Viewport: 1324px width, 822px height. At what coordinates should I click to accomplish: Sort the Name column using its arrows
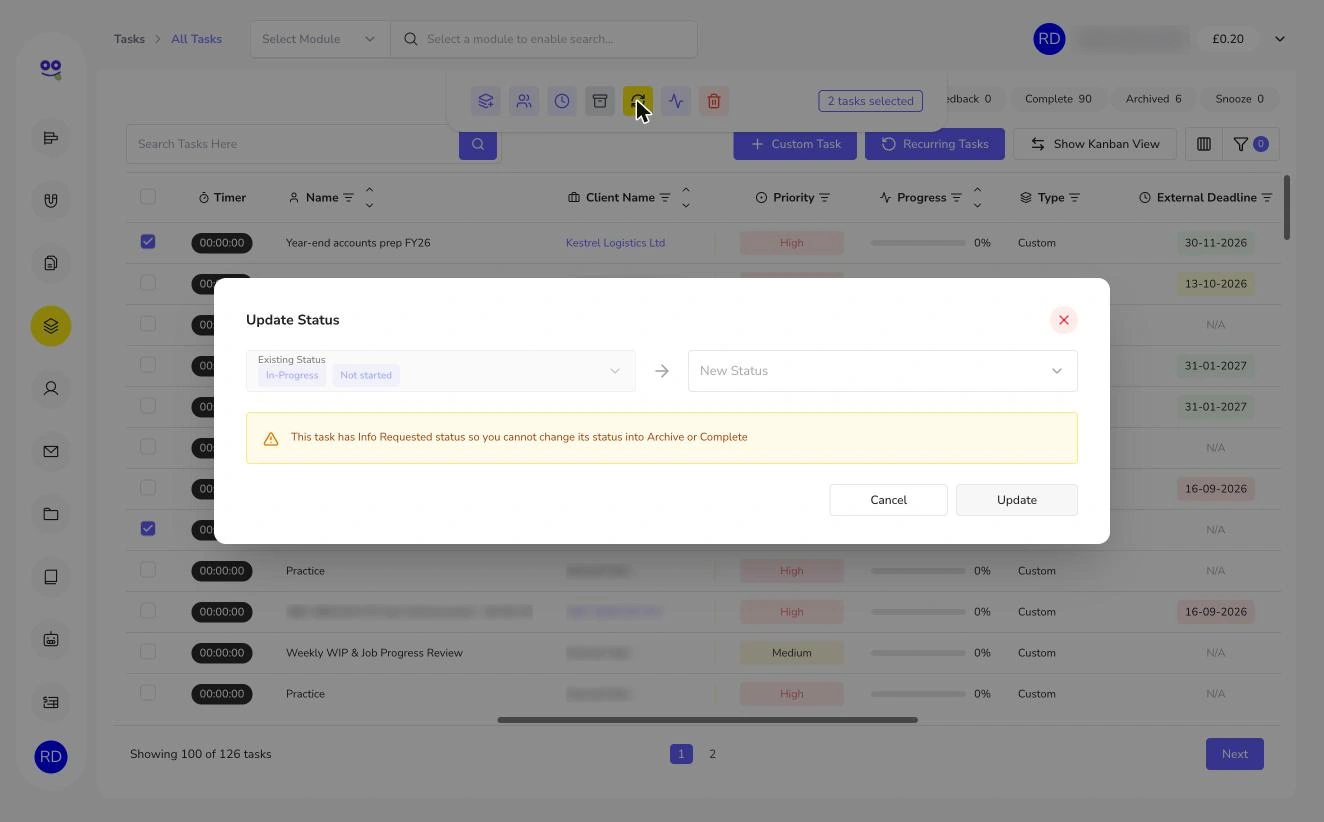pos(369,197)
